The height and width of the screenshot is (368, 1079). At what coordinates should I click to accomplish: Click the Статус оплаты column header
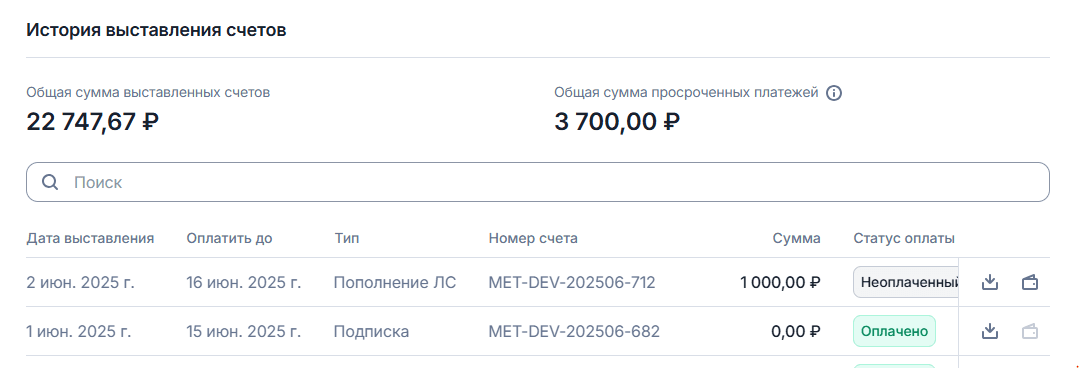(904, 239)
